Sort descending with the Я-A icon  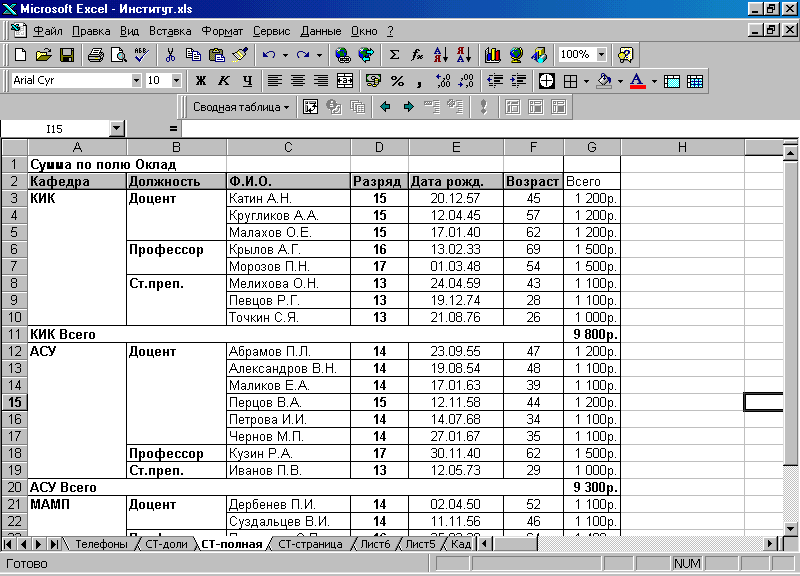pyautogui.click(x=464, y=55)
